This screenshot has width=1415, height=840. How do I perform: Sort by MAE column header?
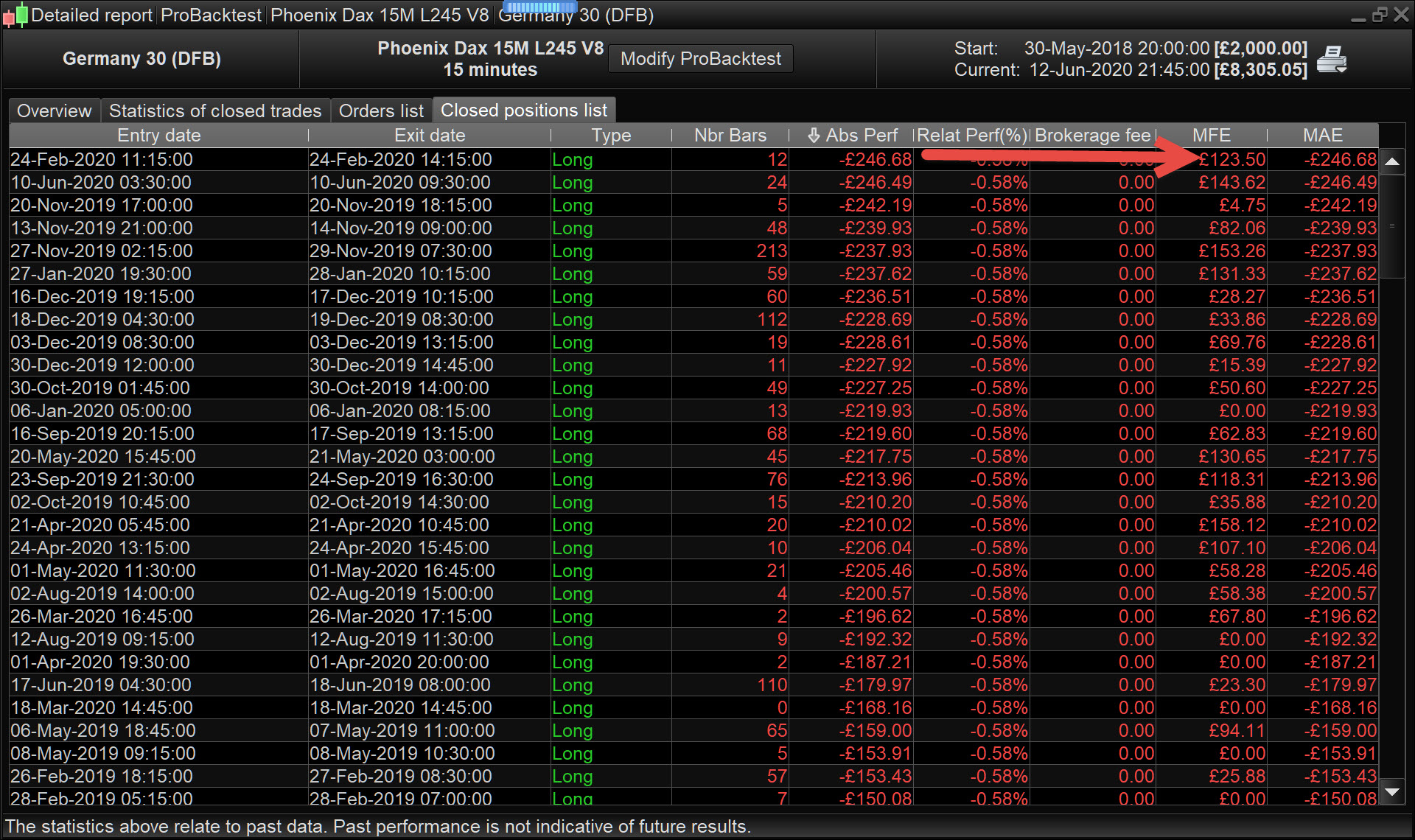tap(1322, 136)
